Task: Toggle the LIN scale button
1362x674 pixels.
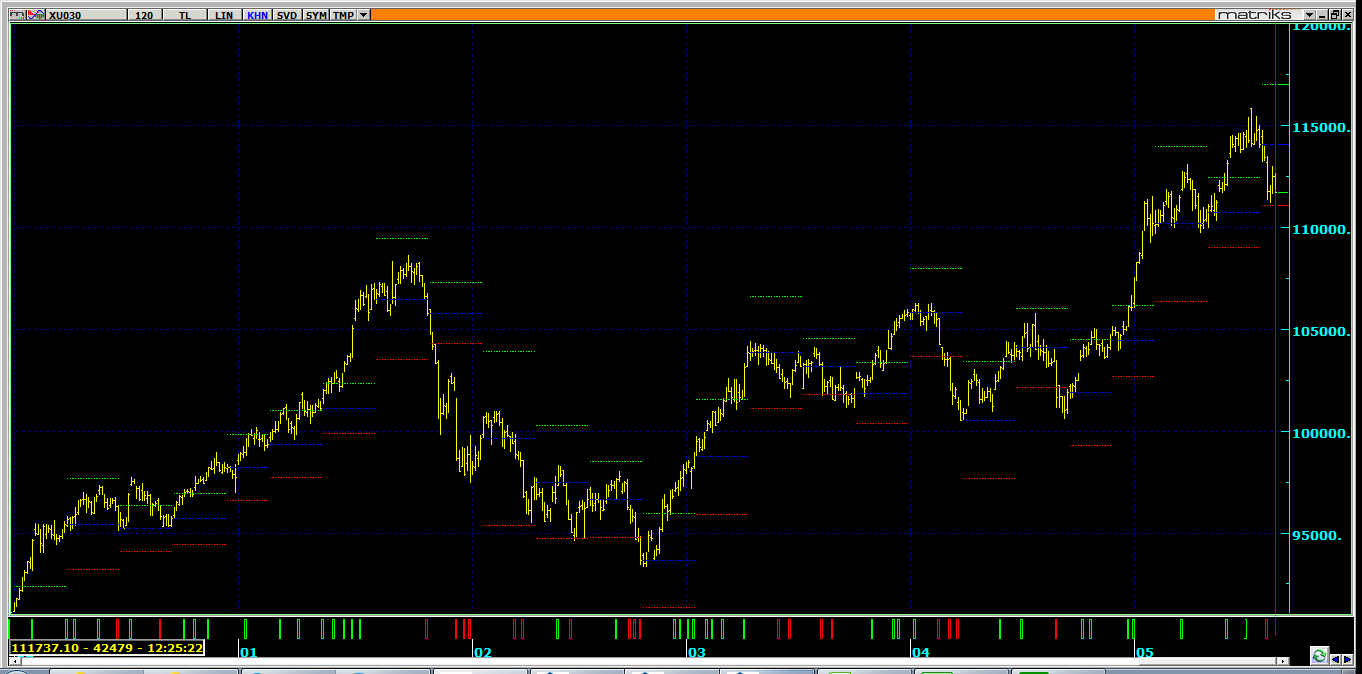Action: 225,15
